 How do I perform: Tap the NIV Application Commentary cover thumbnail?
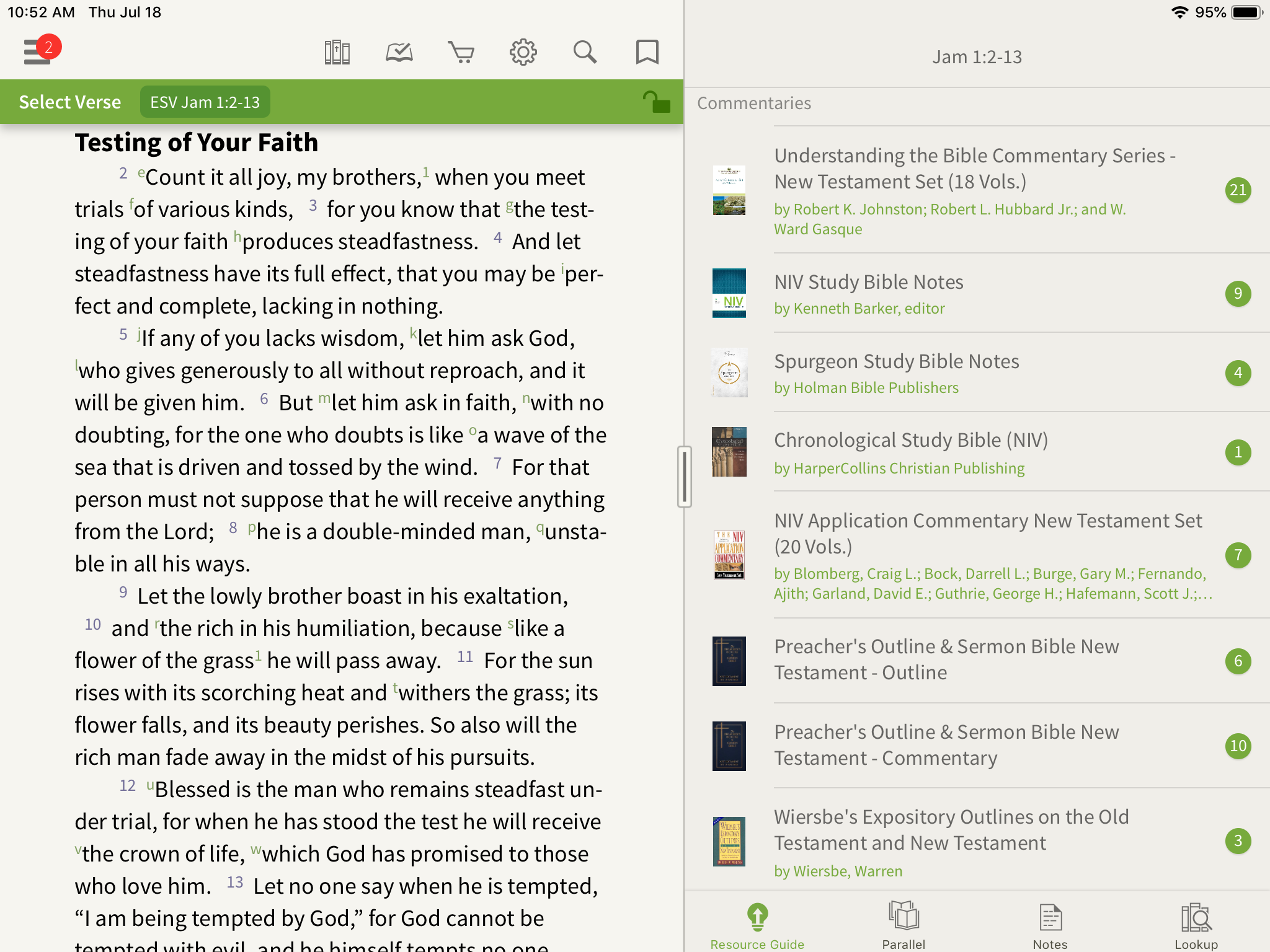(x=729, y=555)
